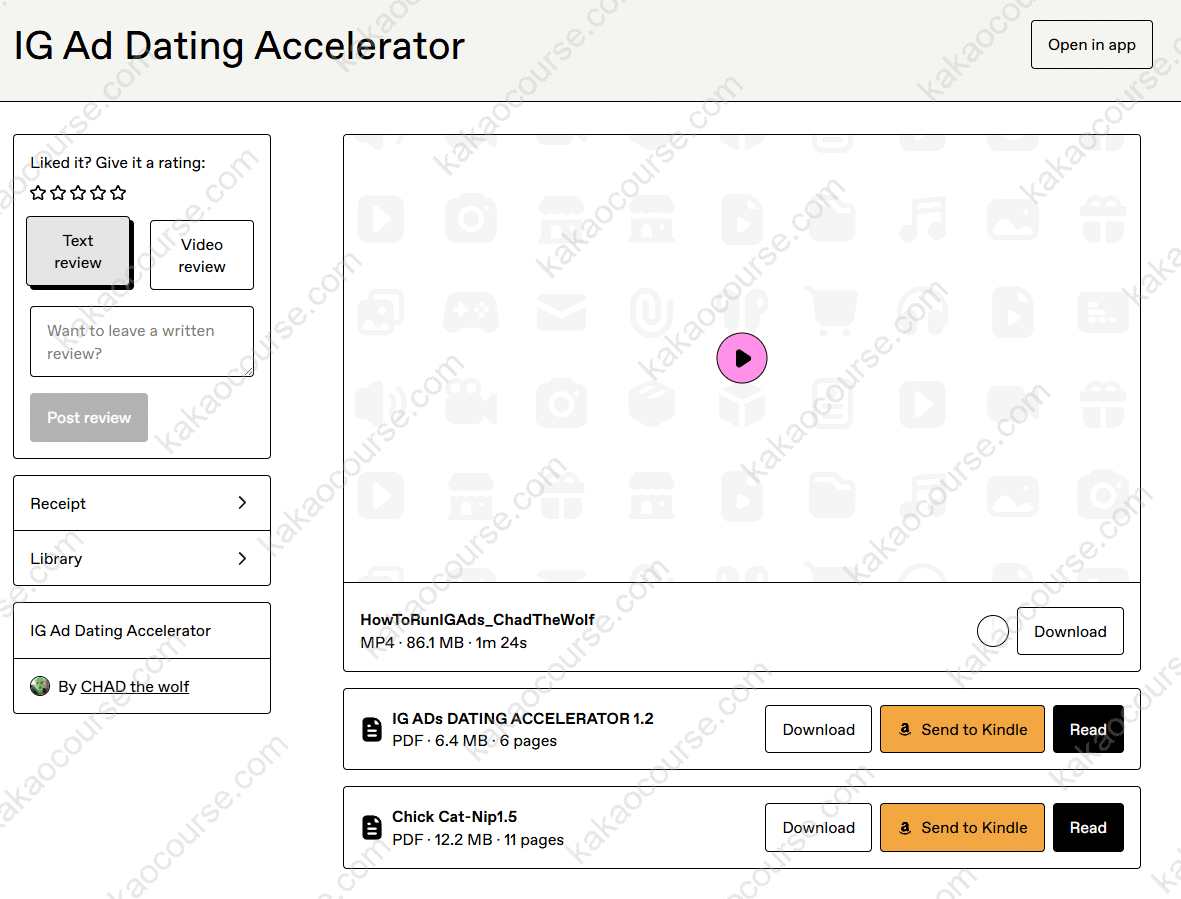Click CHAD the wolf avatar image

(40, 686)
